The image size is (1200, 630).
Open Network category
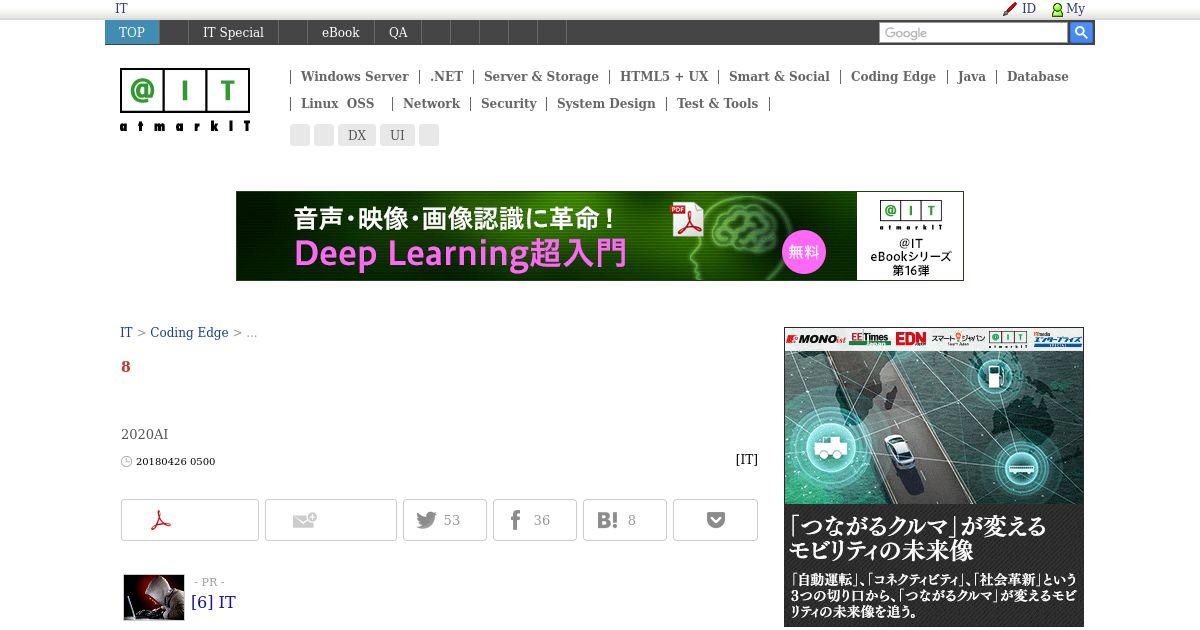click(x=431, y=104)
